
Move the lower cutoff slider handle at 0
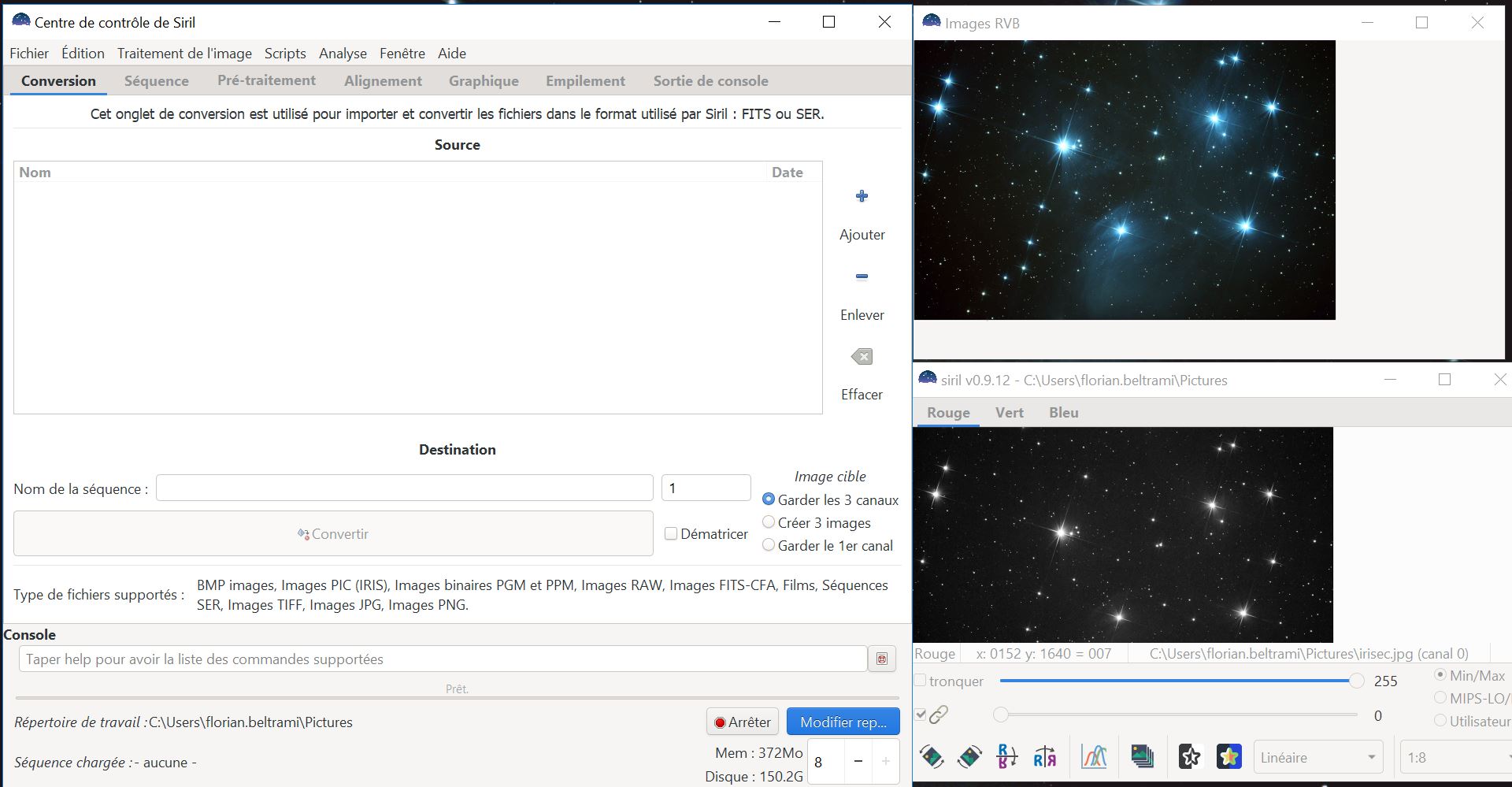coord(1000,715)
